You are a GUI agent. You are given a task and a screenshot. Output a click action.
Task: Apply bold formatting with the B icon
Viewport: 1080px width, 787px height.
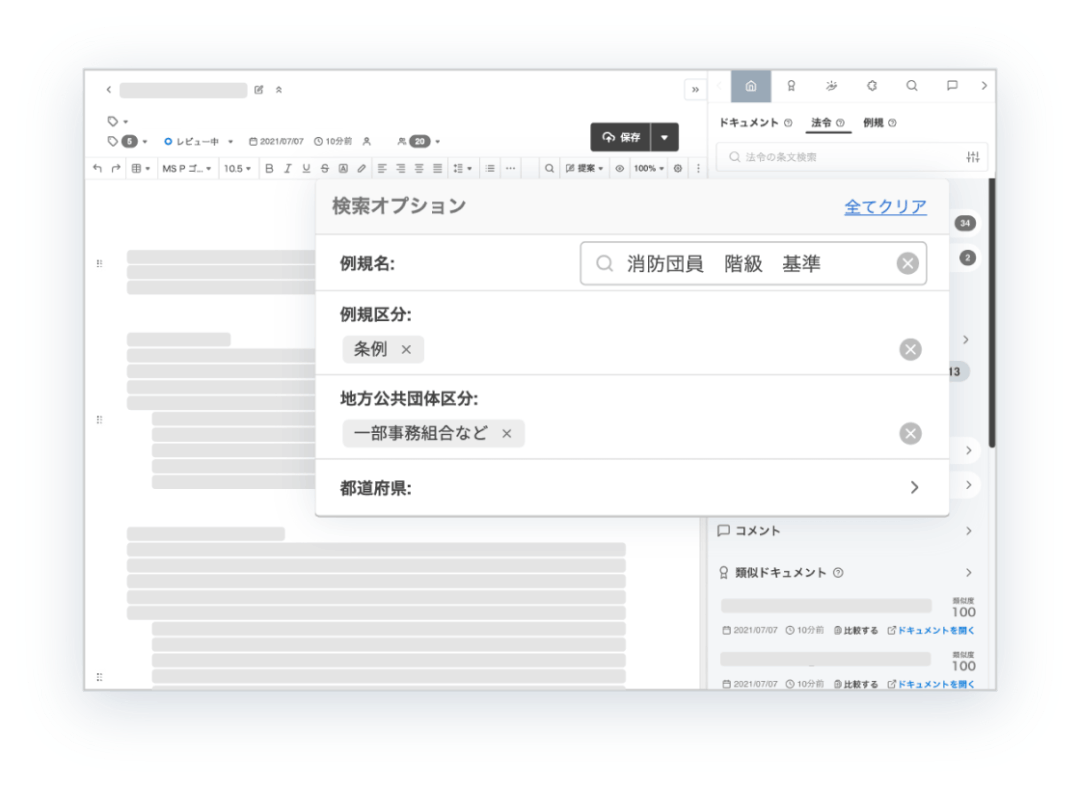(x=268, y=169)
